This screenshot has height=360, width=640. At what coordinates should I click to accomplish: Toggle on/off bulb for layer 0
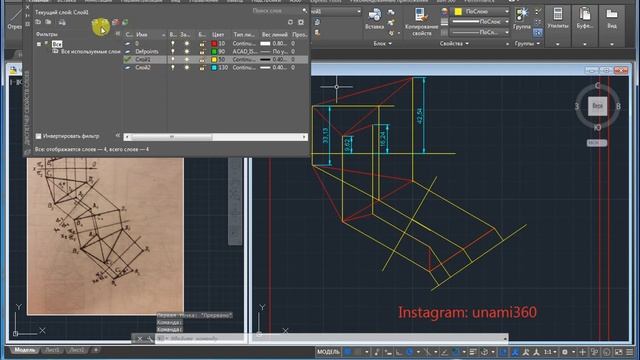click(x=173, y=43)
